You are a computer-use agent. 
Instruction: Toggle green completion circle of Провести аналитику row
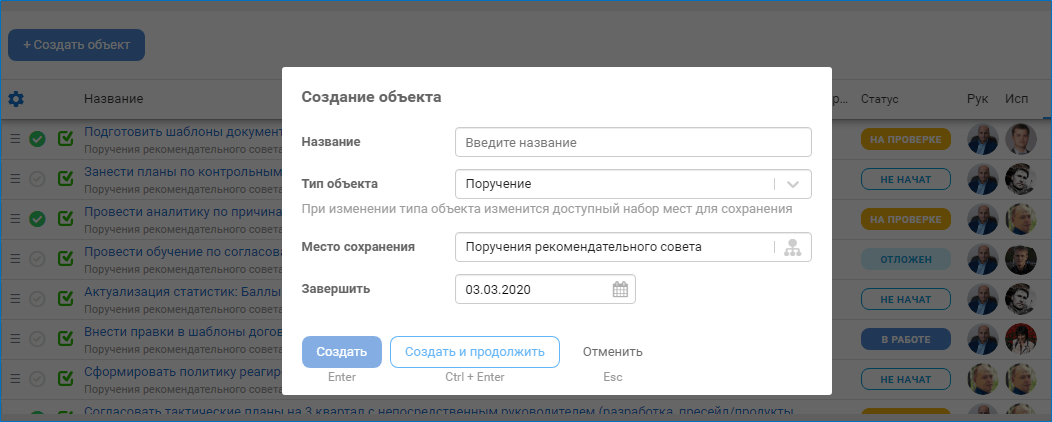[x=38, y=219]
